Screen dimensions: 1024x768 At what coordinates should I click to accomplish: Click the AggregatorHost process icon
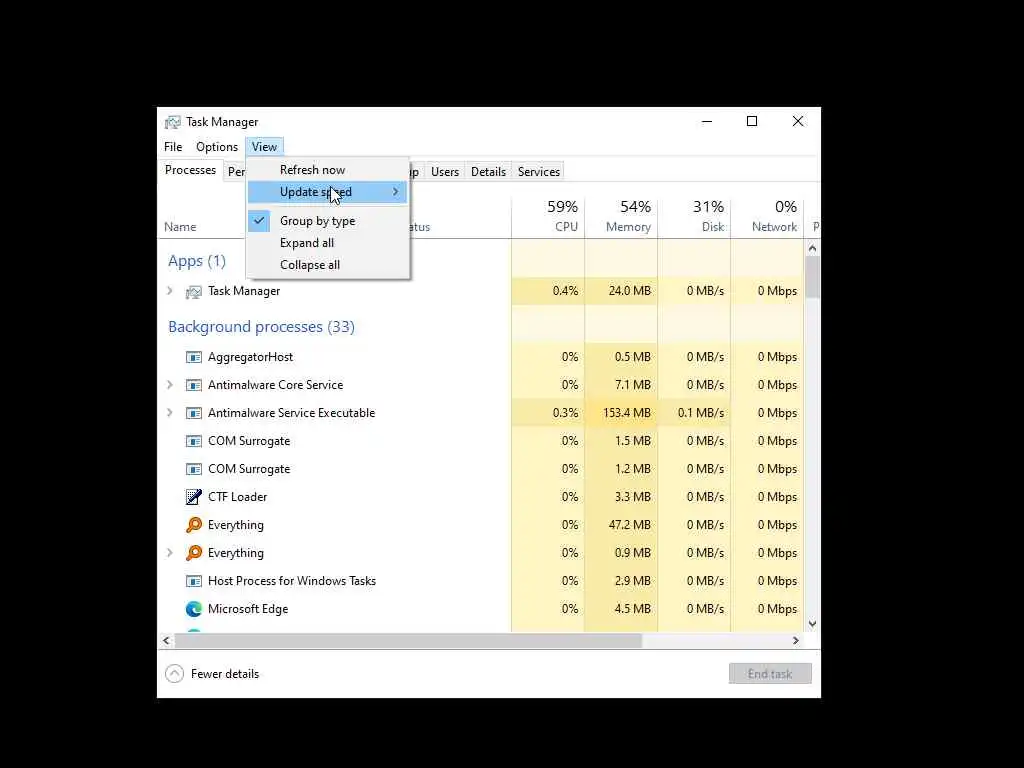(x=193, y=357)
